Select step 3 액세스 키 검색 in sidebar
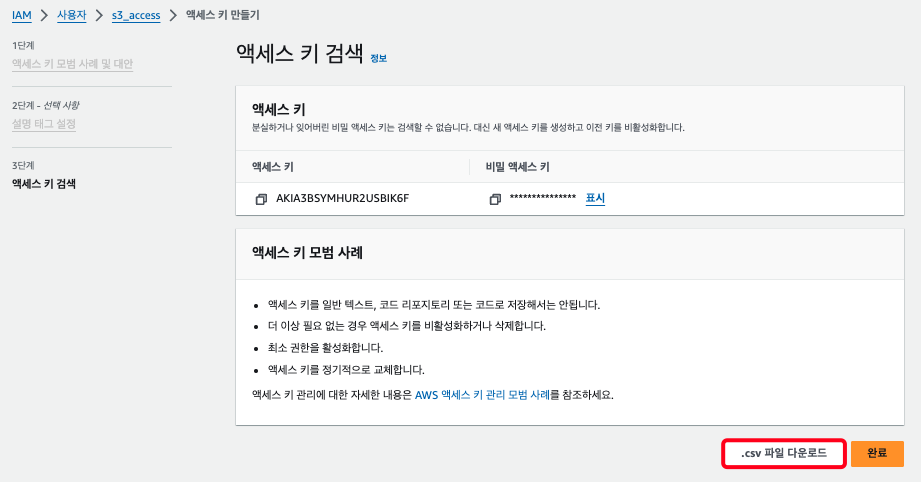 click(x=44, y=184)
